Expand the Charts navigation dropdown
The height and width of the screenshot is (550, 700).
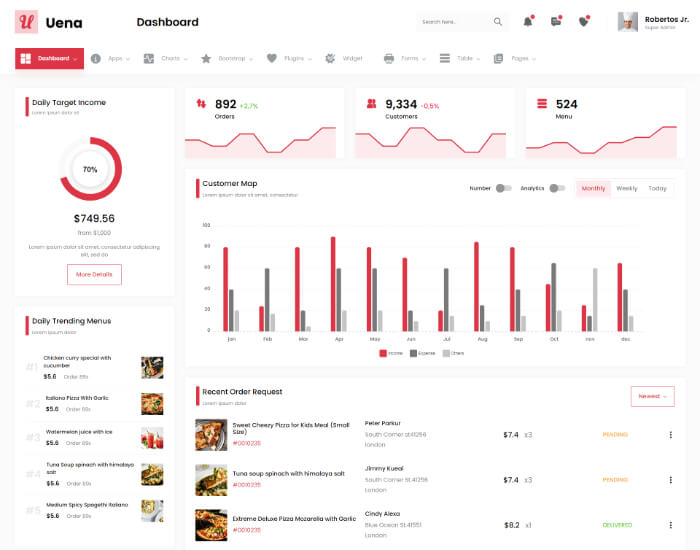coord(164,59)
